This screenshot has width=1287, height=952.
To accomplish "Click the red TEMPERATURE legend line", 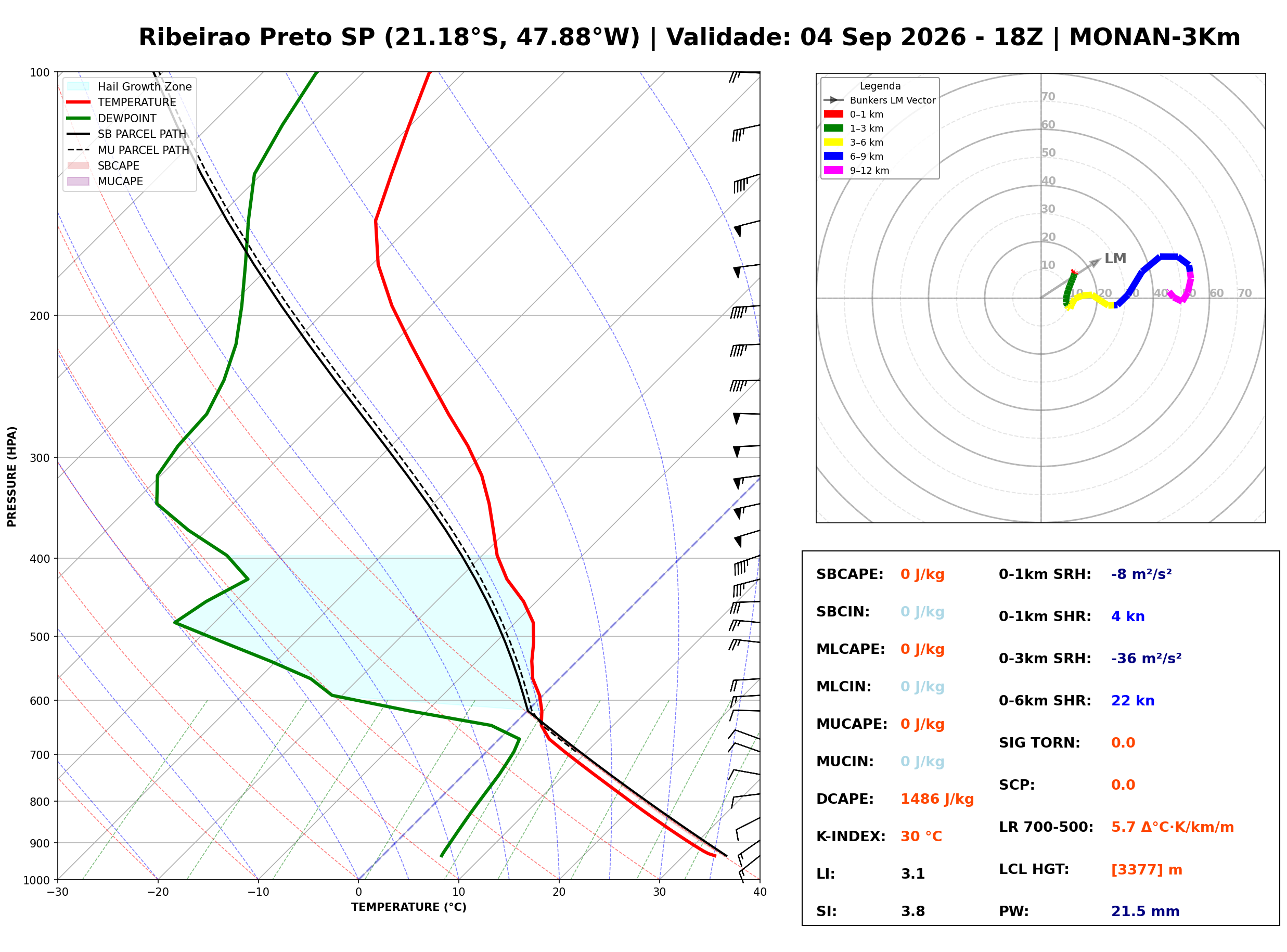I will click(79, 102).
